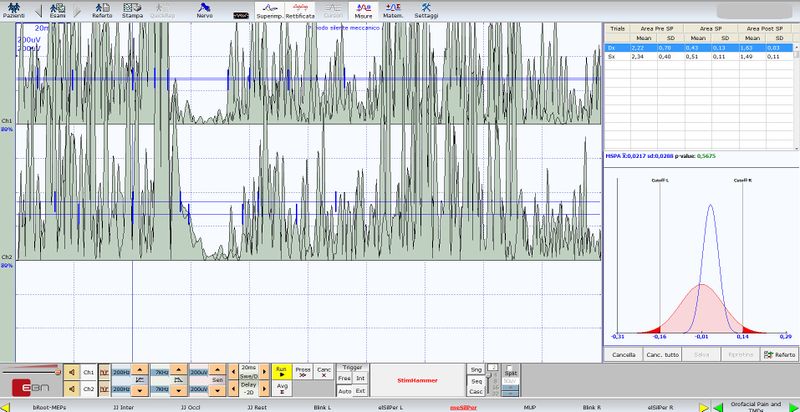The width and height of the screenshot is (800, 412).
Task: Open the Stampa print tool
Action: click(x=132, y=12)
